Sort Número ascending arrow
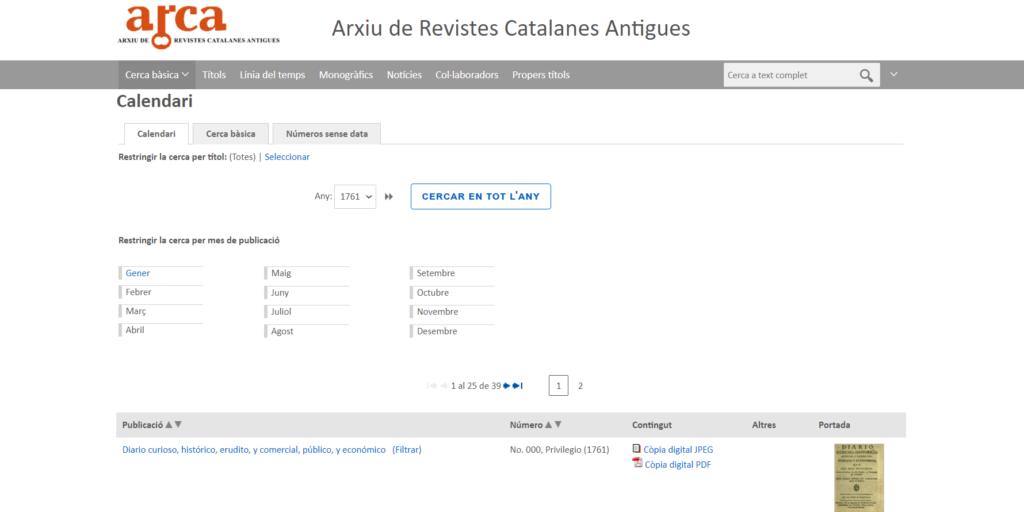Image resolution: width=1024 pixels, height=512 pixels. tap(549, 424)
